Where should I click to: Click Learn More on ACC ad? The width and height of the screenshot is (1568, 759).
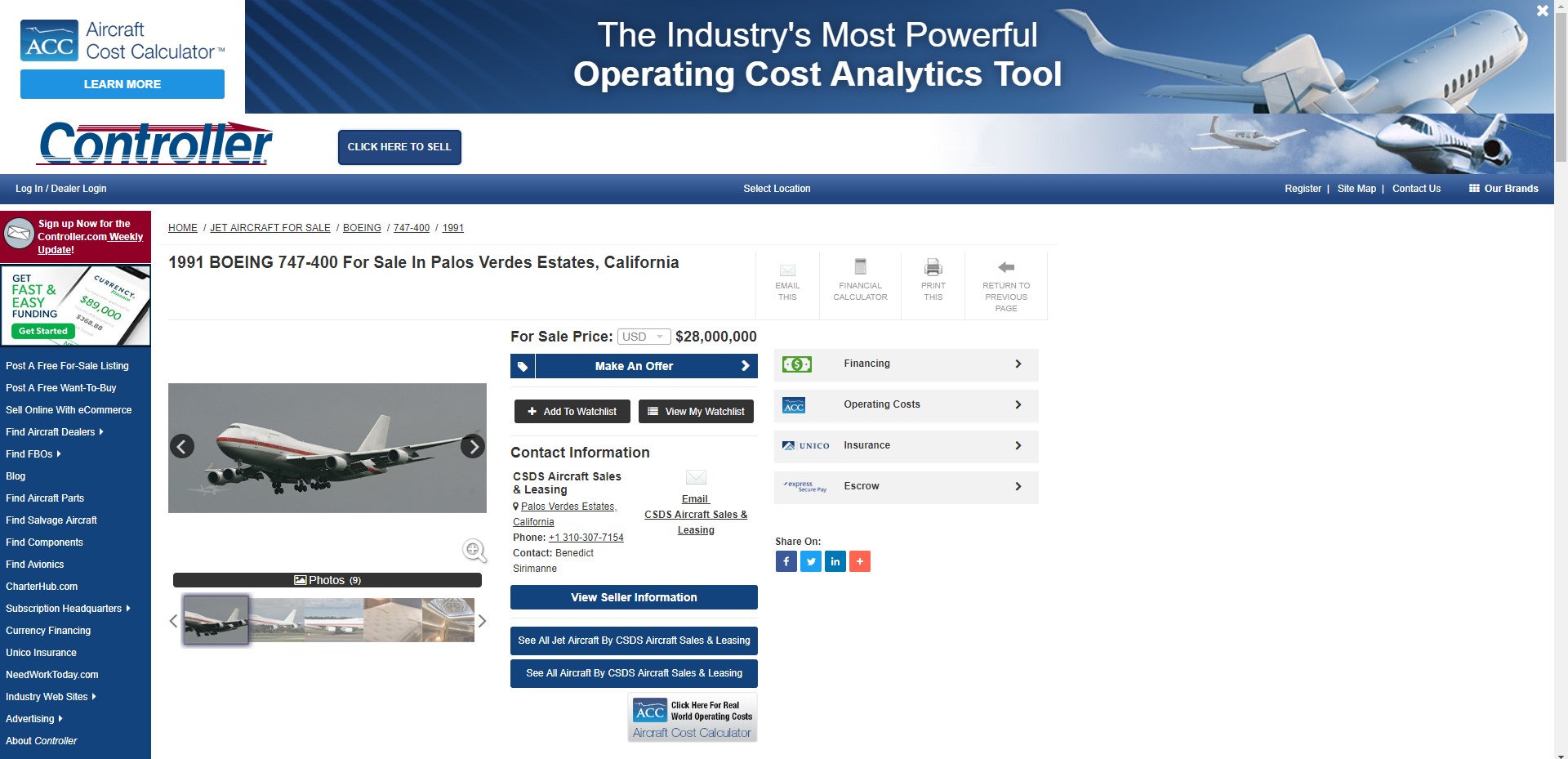pyautogui.click(x=122, y=84)
